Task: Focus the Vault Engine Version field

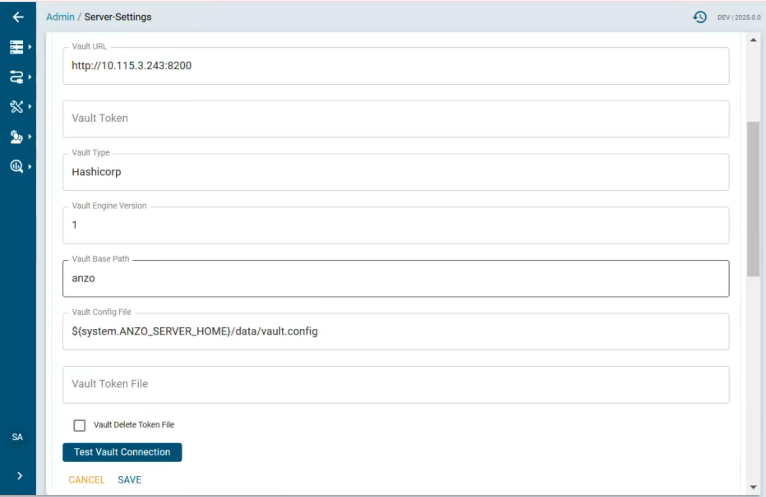Action: [x=396, y=225]
